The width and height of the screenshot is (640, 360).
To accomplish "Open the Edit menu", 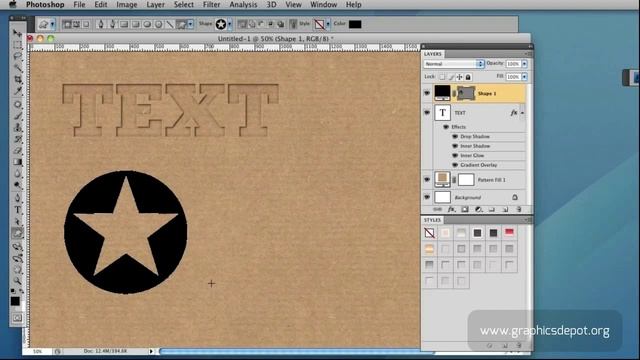I will click(x=100, y=4).
